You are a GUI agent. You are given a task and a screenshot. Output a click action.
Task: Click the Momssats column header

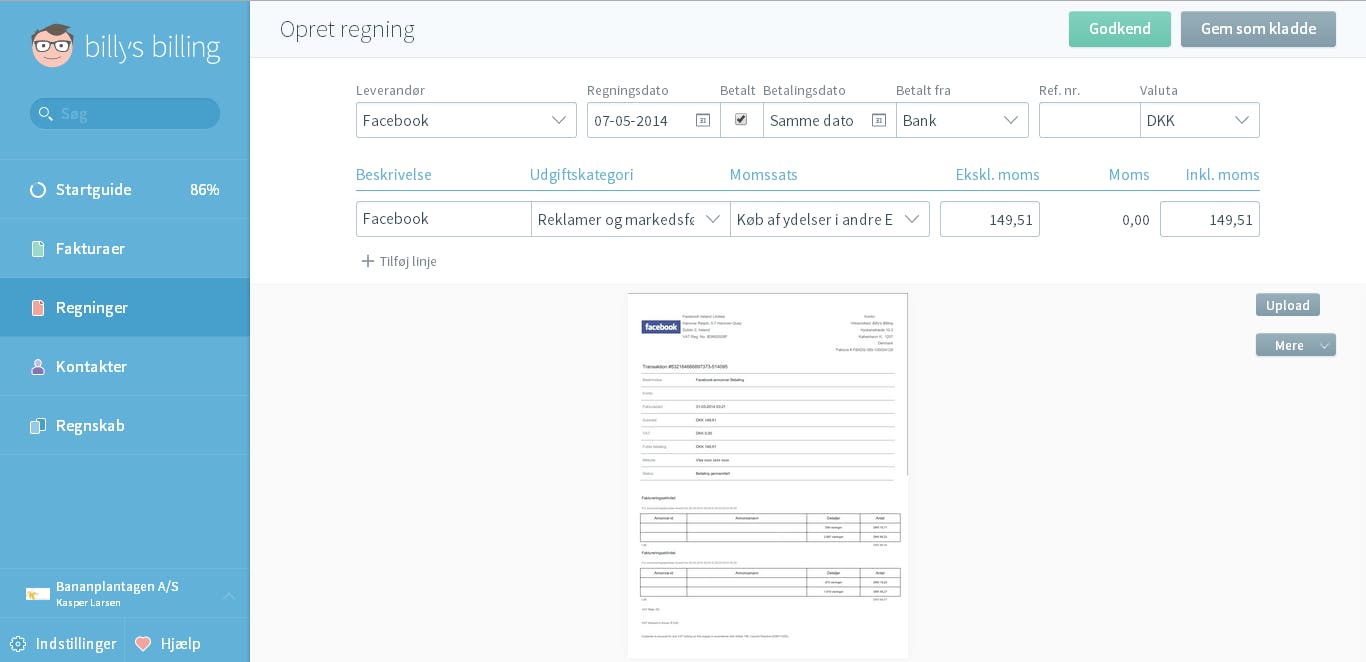point(764,175)
